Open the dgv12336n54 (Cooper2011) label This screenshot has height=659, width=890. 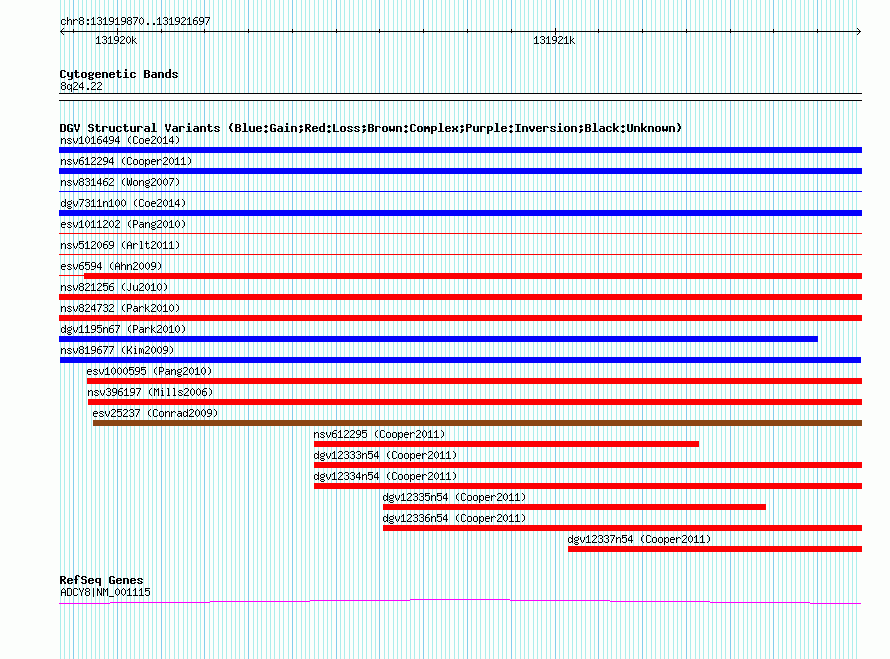[x=454, y=518]
